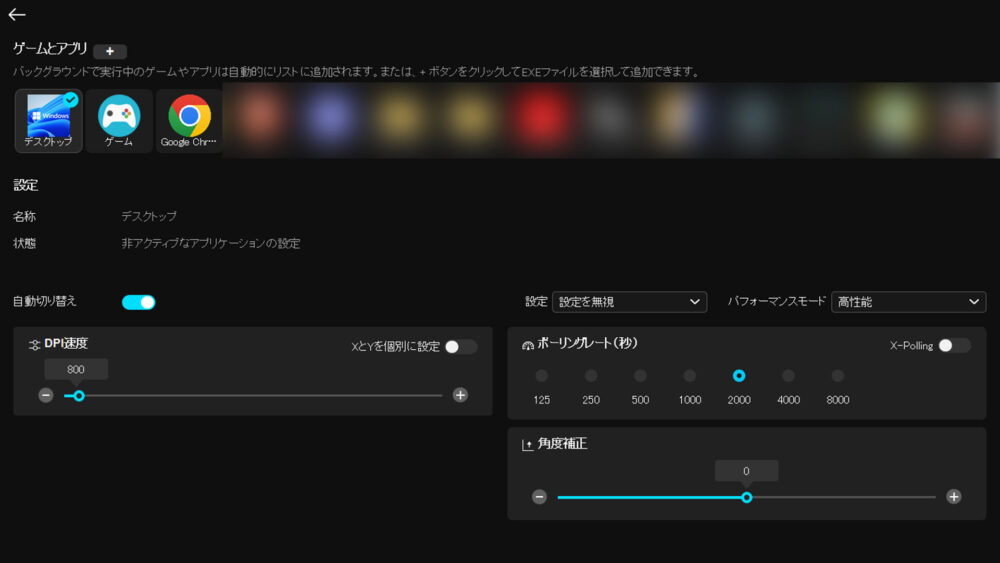Click plus icon for 角度補正
Image resolution: width=1000 pixels, height=563 pixels.
[954, 497]
